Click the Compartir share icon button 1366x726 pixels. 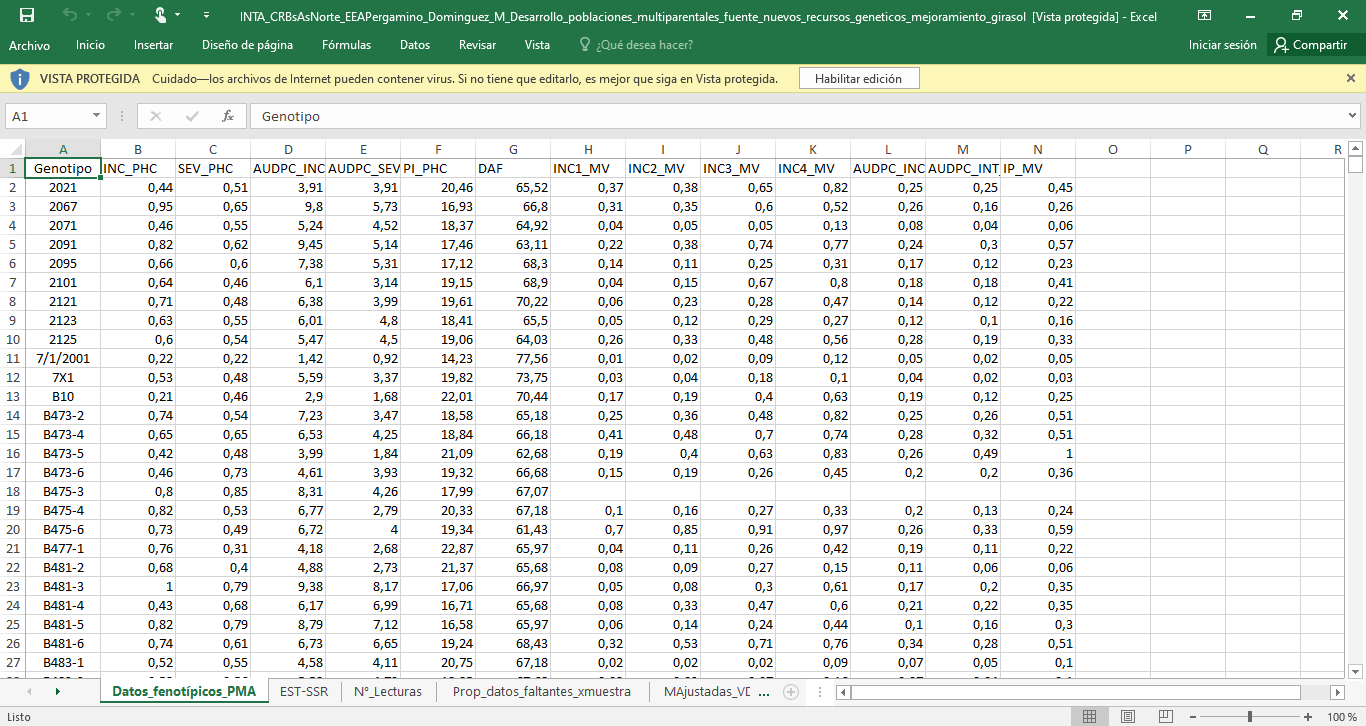click(x=1311, y=45)
